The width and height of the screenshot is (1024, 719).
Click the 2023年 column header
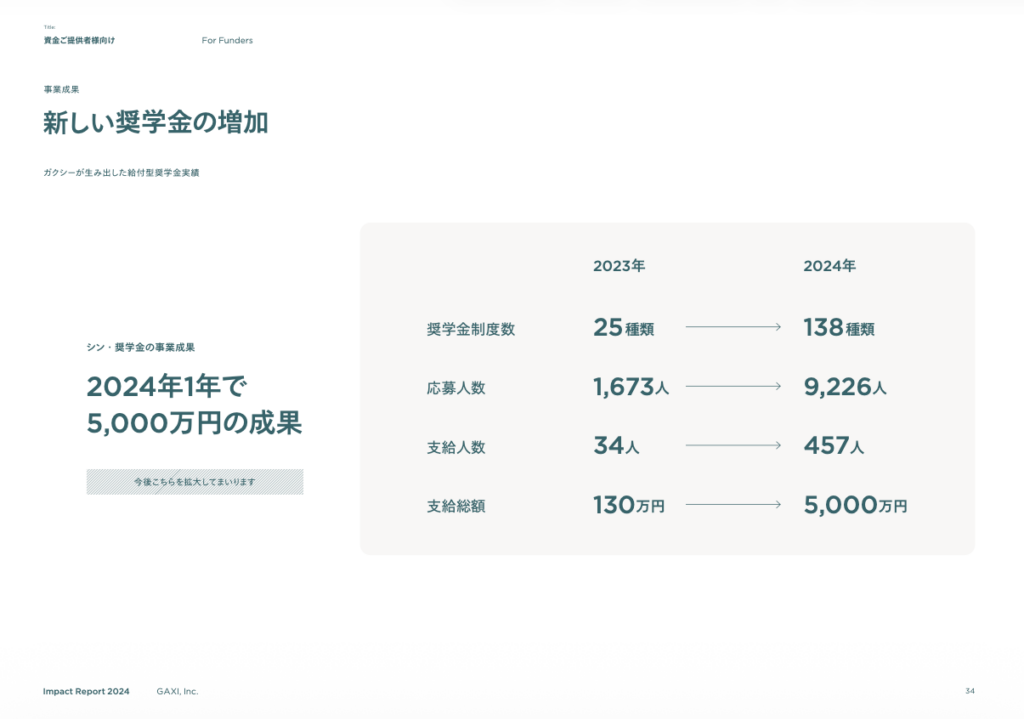tap(619, 266)
